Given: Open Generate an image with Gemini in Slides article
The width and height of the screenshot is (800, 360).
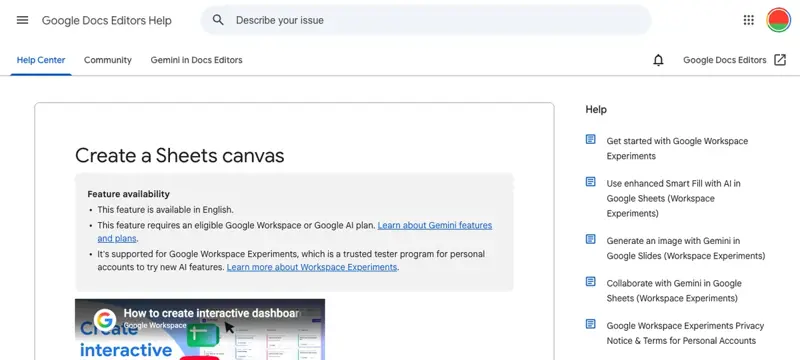Looking at the screenshot, I should [686, 248].
